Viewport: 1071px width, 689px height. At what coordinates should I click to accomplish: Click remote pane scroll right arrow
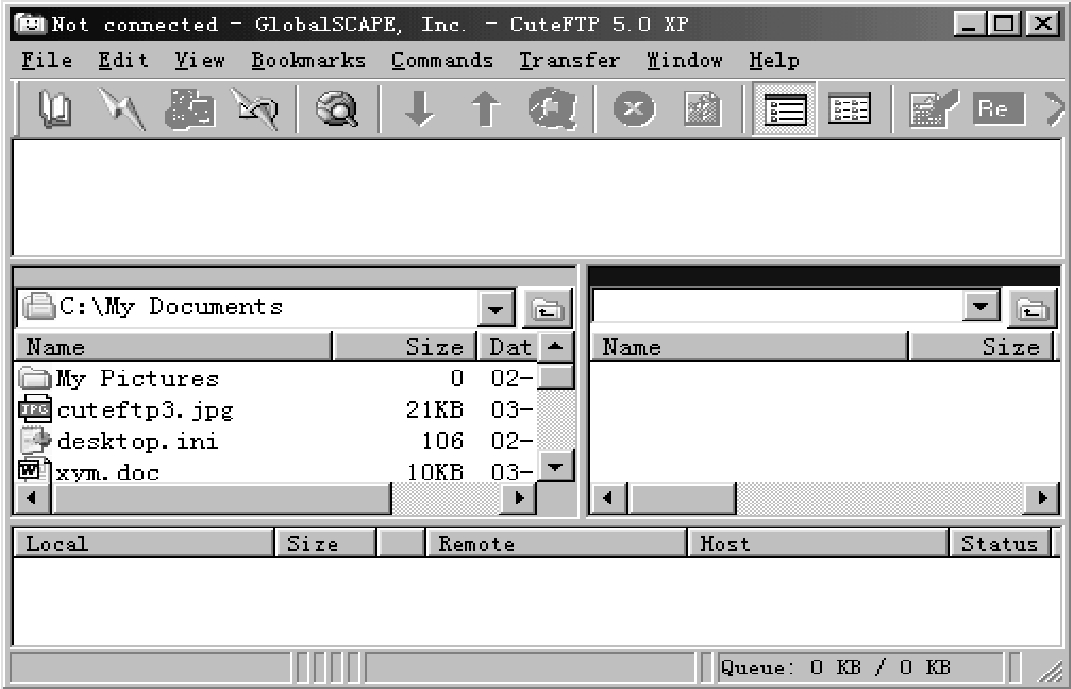(1042, 498)
